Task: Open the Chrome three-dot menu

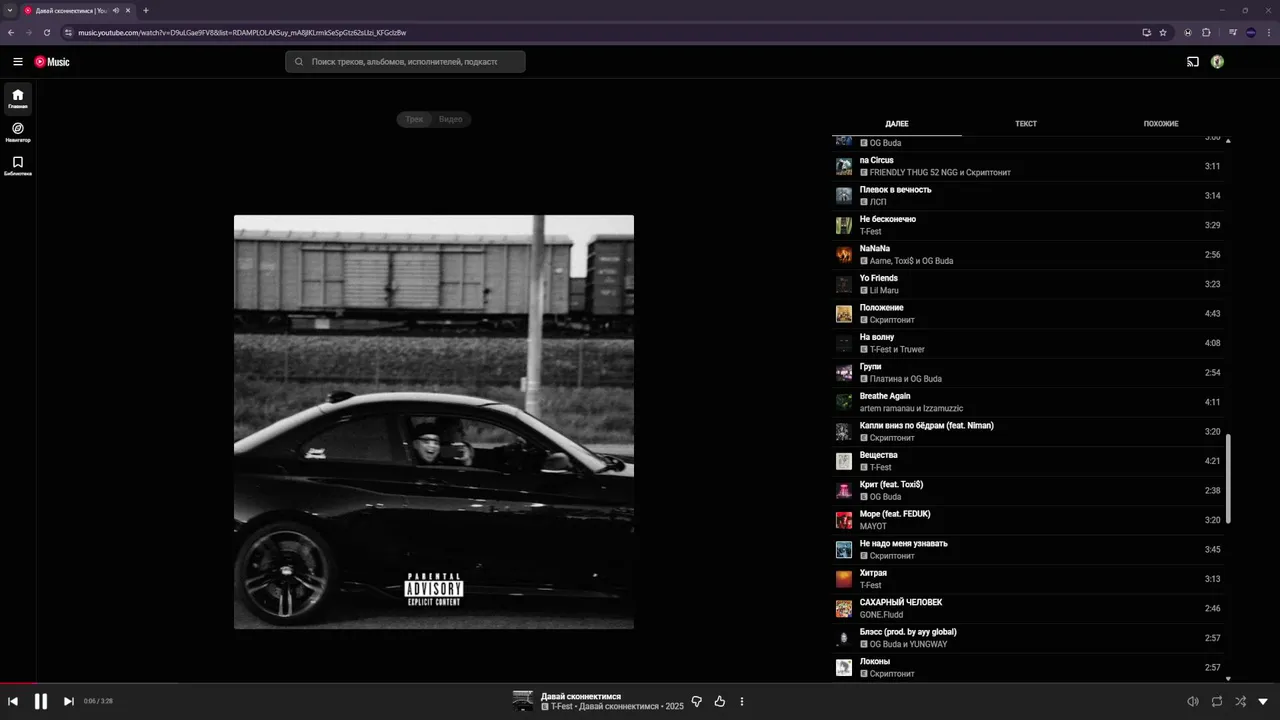Action: pyautogui.click(x=1268, y=32)
